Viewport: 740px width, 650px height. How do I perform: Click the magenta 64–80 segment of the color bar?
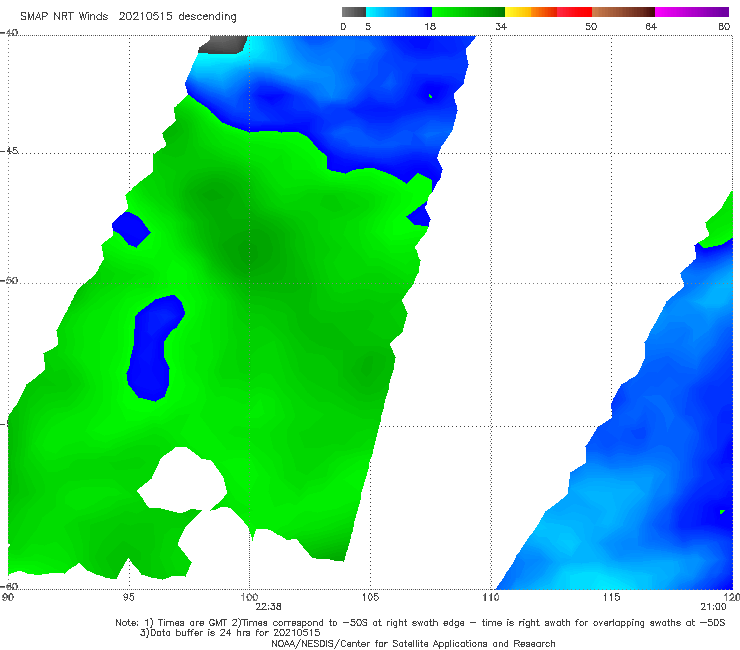tap(692, 12)
